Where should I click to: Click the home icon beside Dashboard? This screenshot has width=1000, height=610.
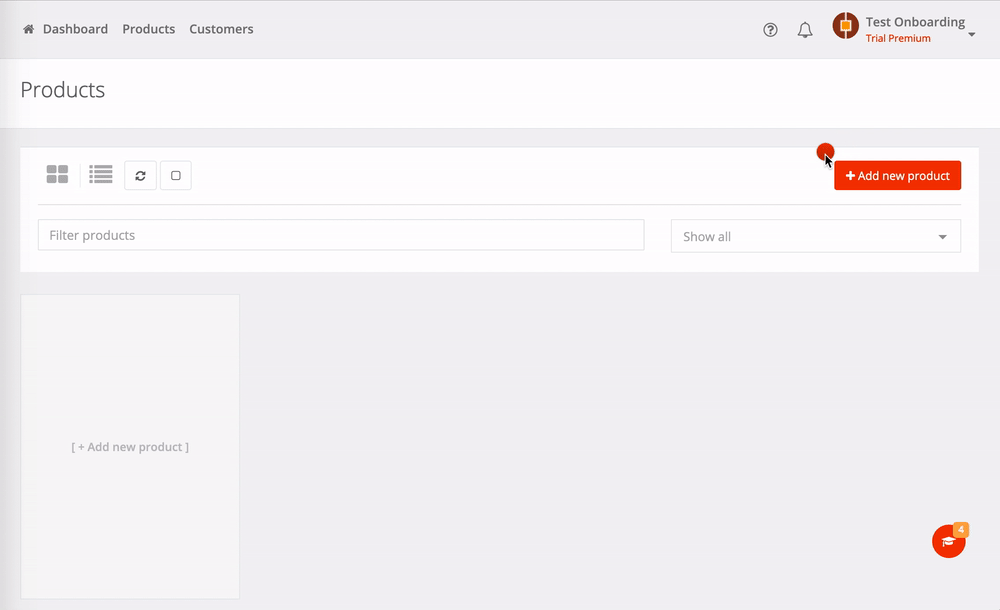tap(28, 29)
